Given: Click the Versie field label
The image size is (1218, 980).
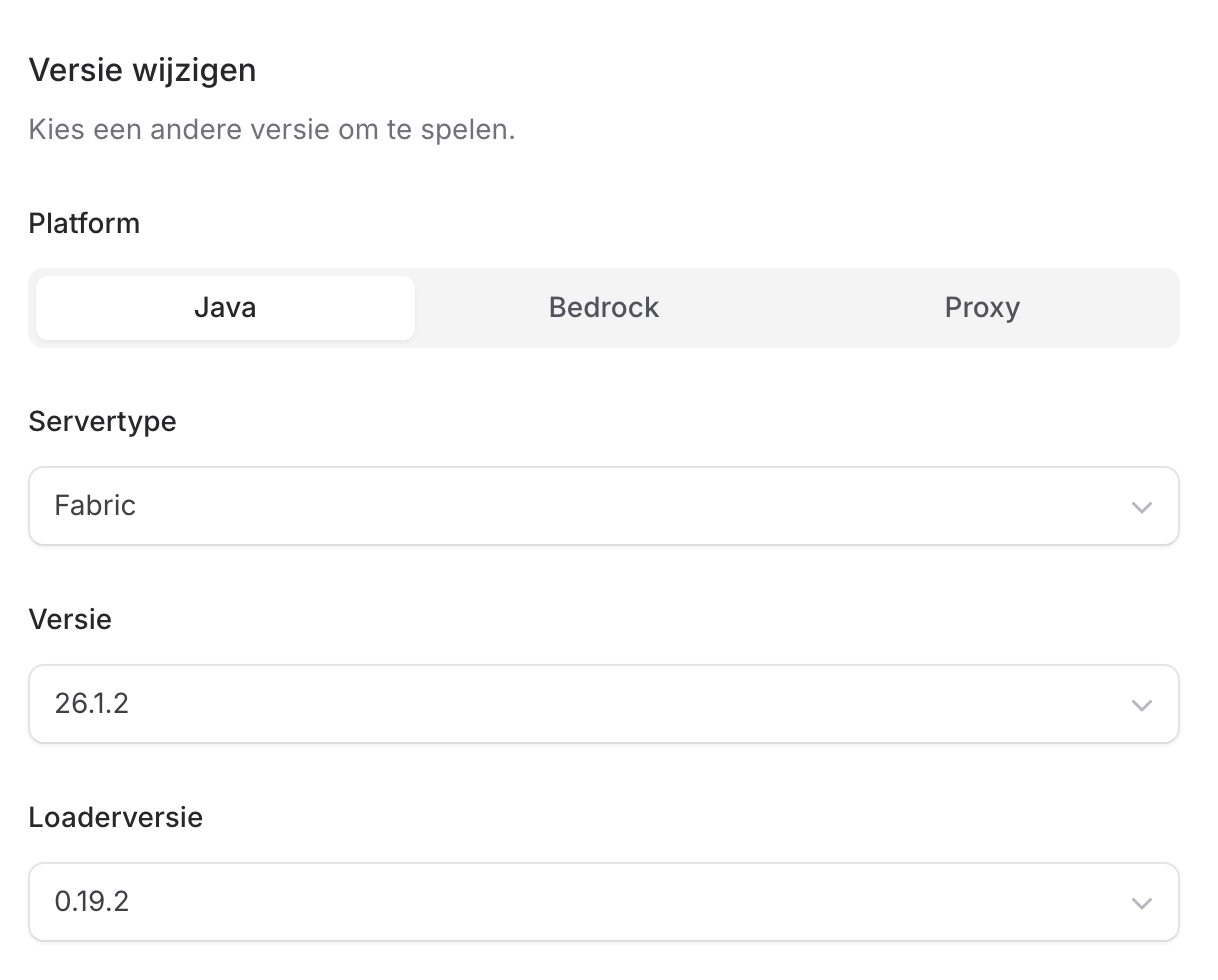Looking at the screenshot, I should click(x=70, y=619).
